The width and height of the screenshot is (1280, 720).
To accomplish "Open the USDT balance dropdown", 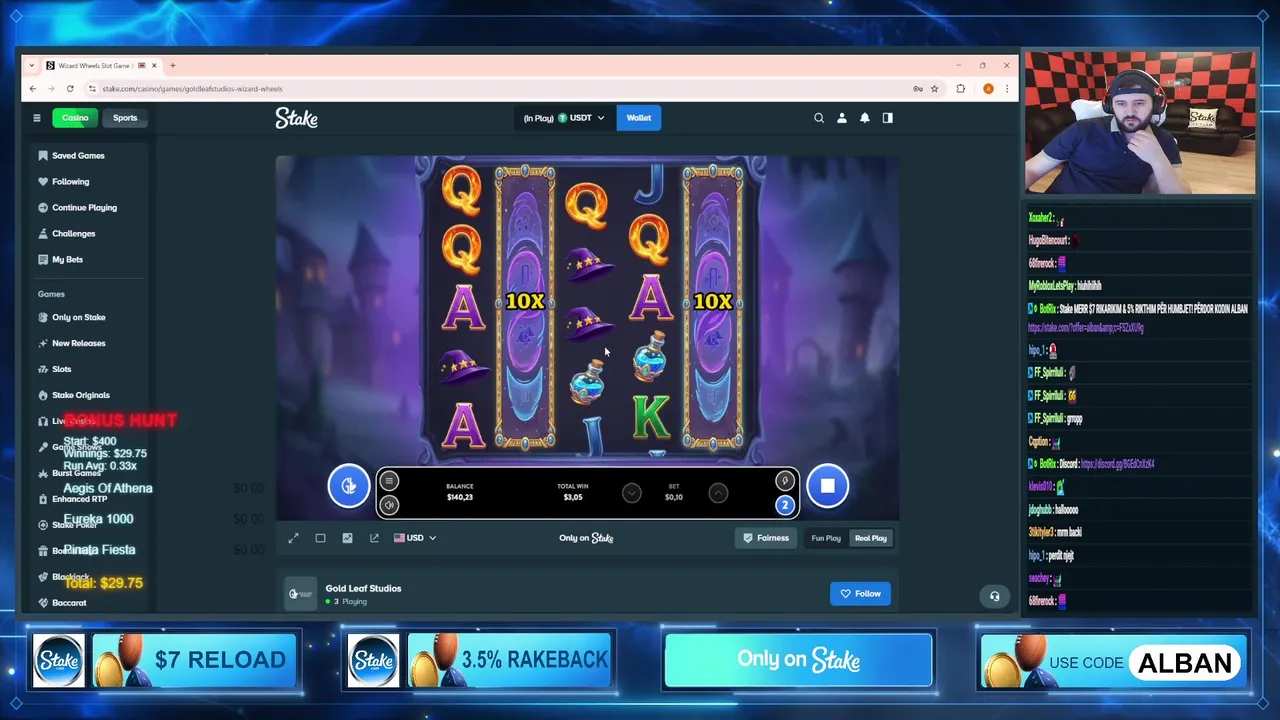I will click(x=564, y=118).
